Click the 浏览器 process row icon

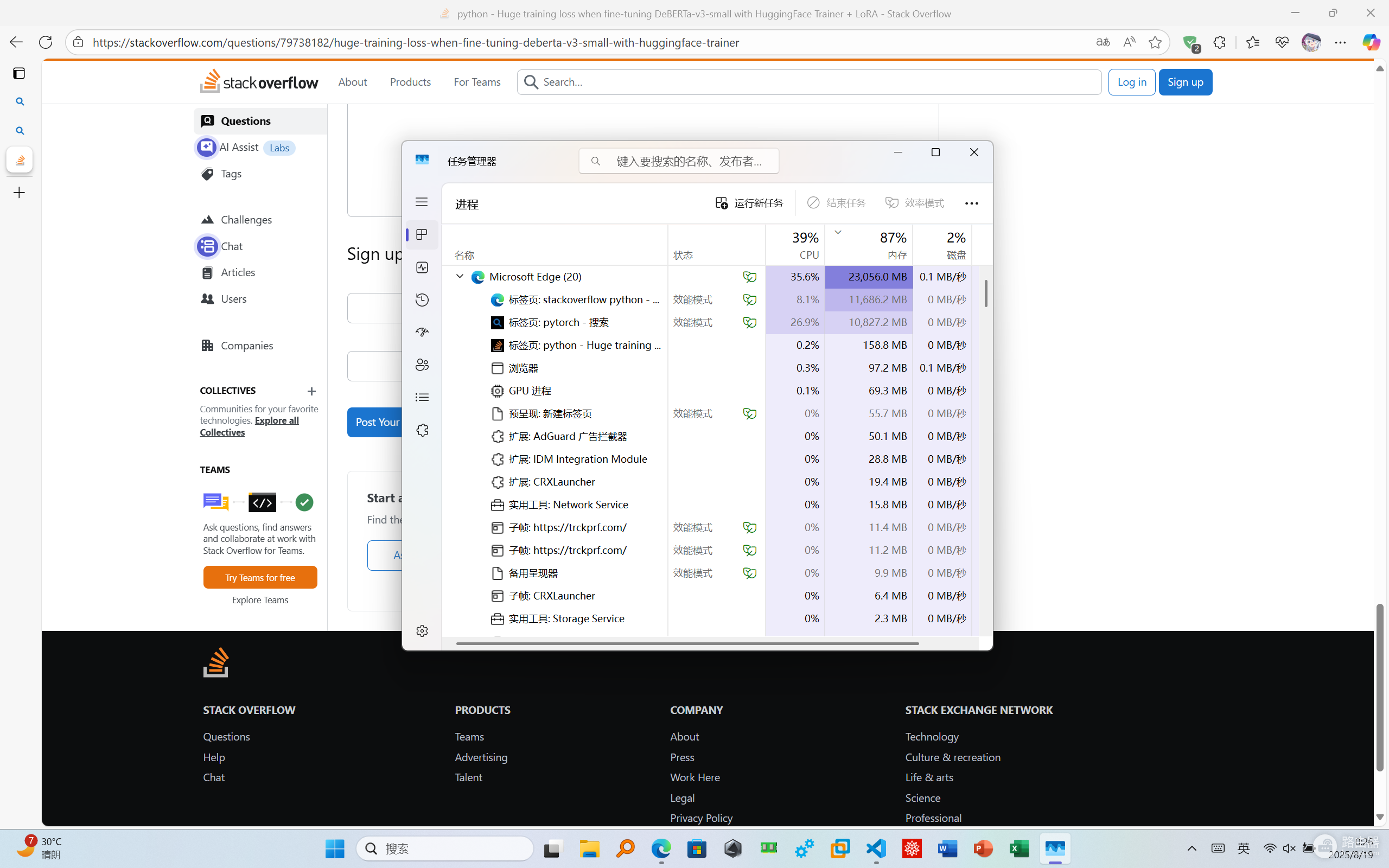point(497,368)
